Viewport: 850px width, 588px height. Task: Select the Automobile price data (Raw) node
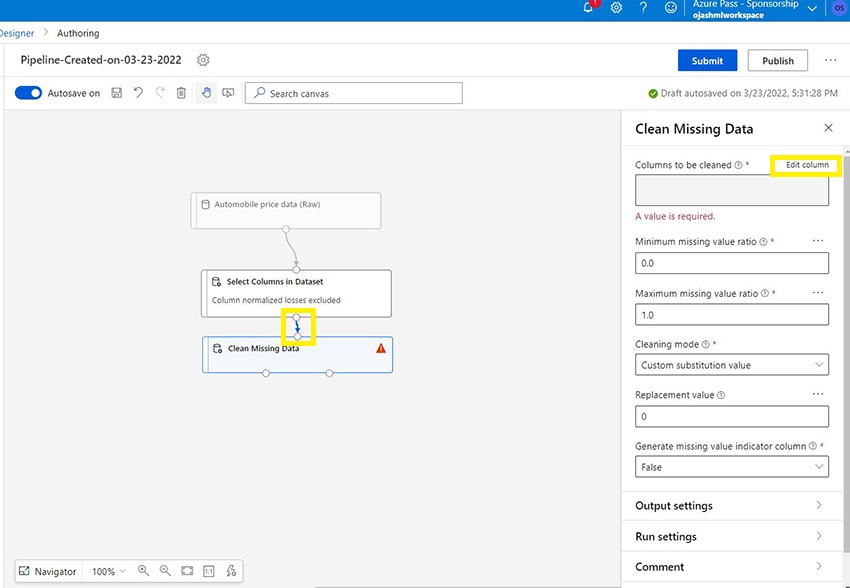(286, 210)
